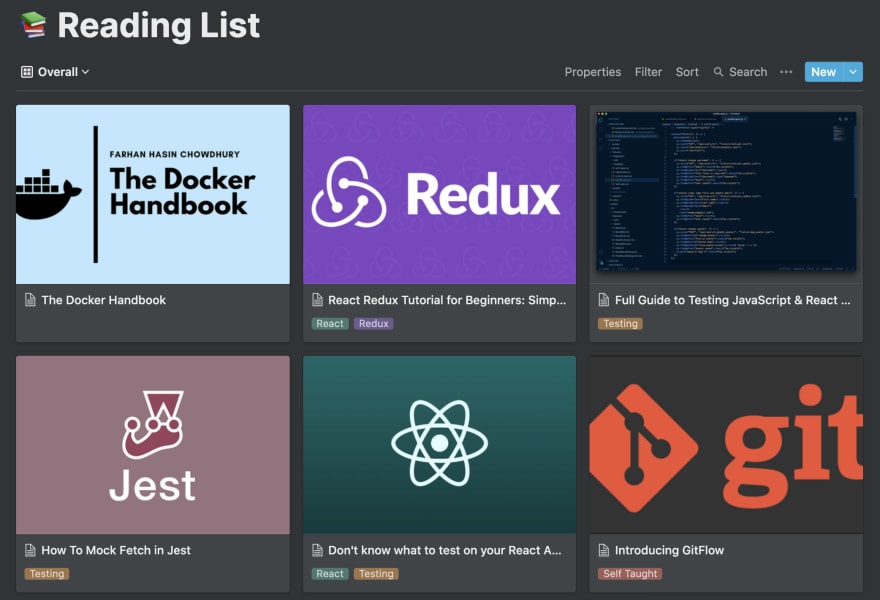This screenshot has width=880, height=600.
Task: Open the Sort options
Action: pos(687,72)
